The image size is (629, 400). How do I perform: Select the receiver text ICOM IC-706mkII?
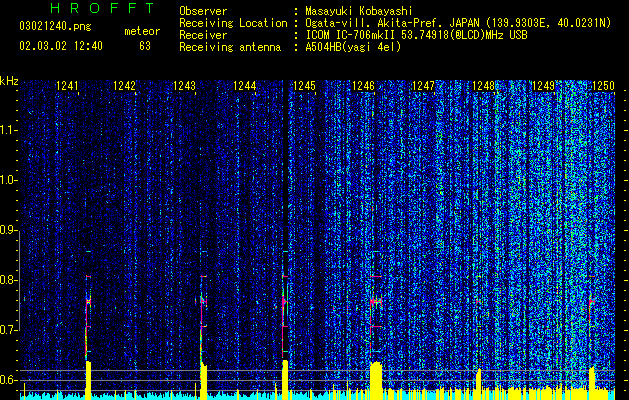pos(352,35)
